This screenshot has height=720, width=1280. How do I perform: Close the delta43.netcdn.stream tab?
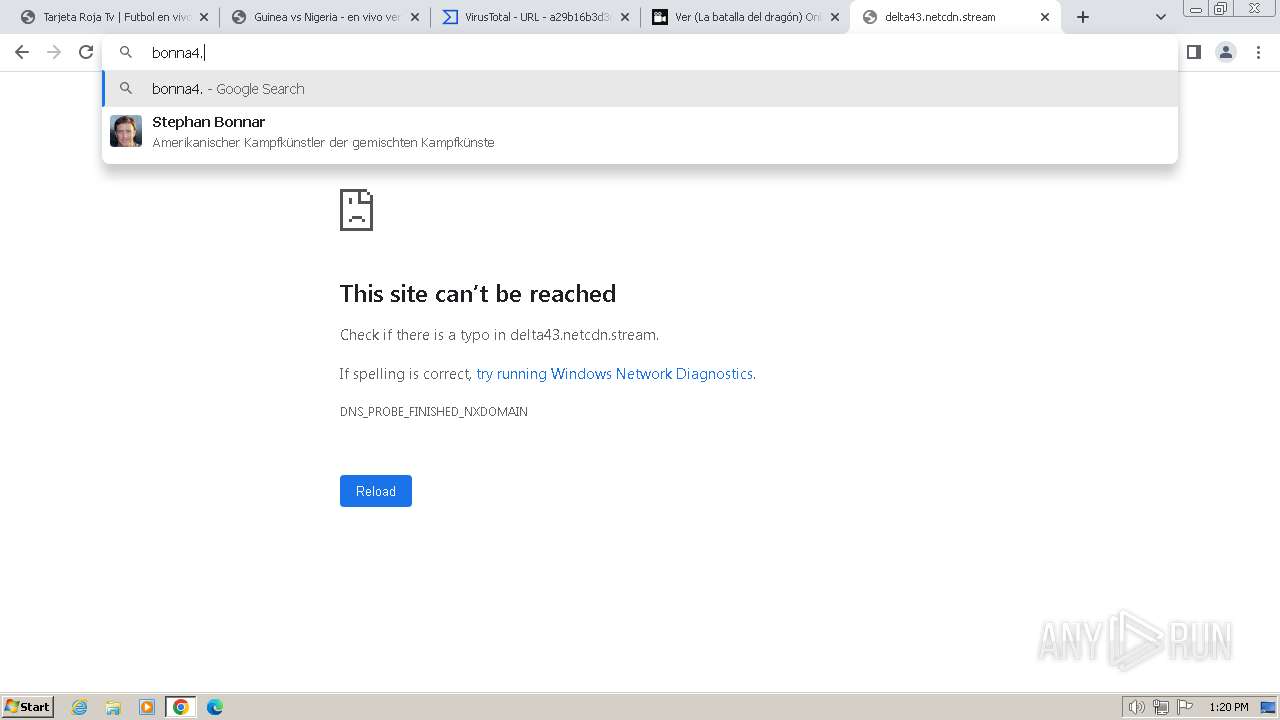(1045, 17)
